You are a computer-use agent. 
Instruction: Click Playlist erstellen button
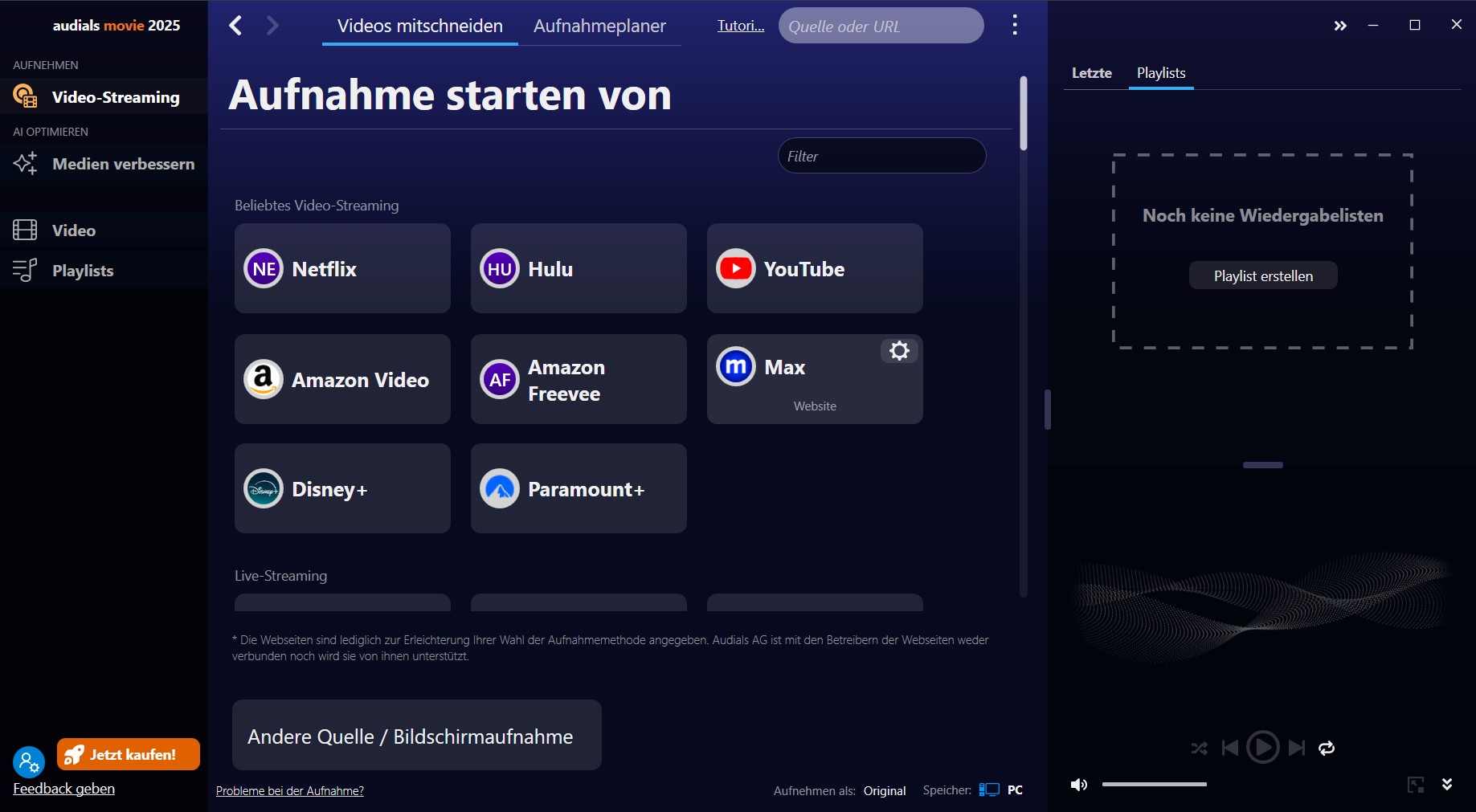coord(1263,275)
